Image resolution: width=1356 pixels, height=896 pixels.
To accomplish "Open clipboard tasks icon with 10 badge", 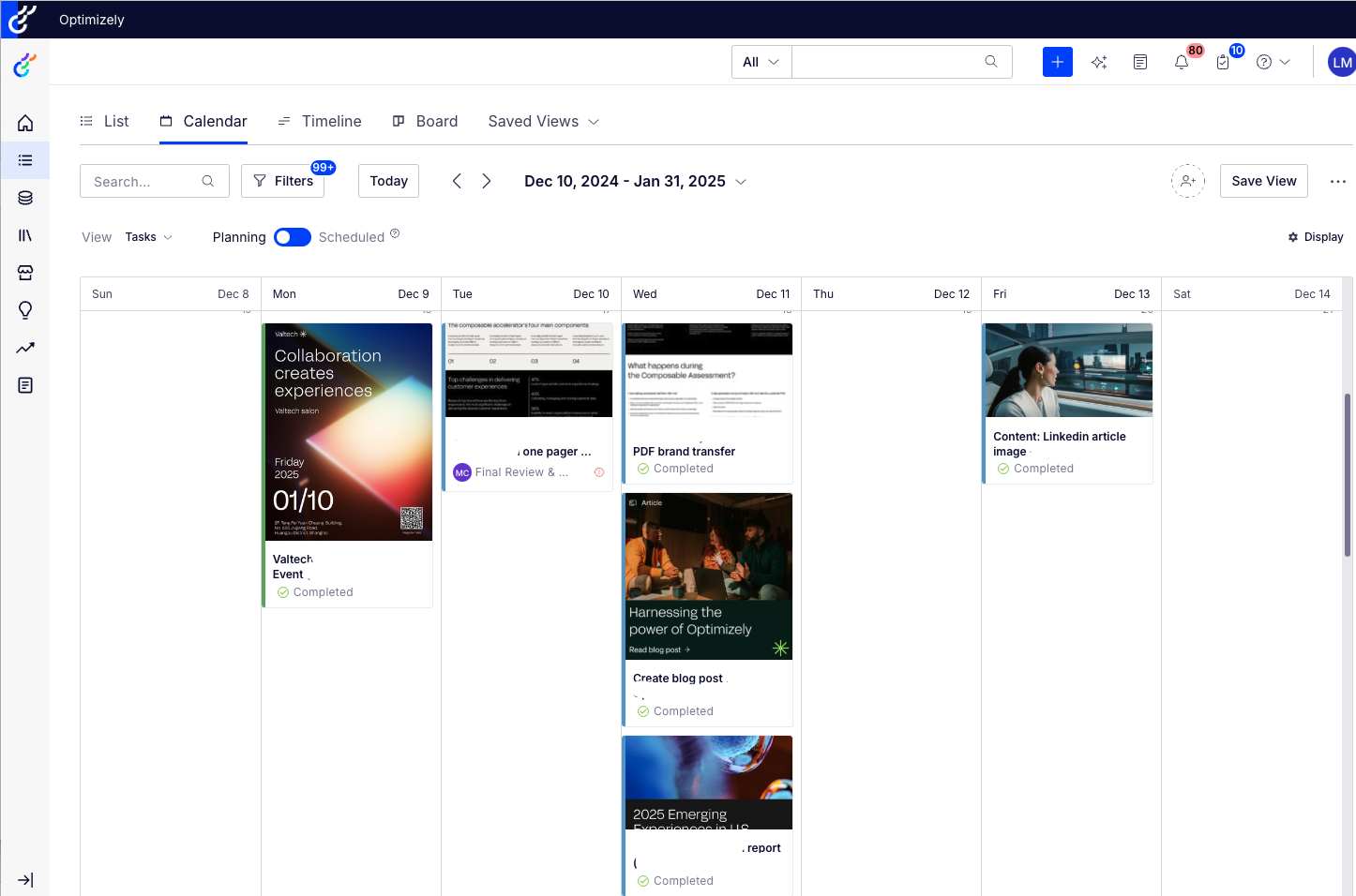I will click(x=1223, y=62).
